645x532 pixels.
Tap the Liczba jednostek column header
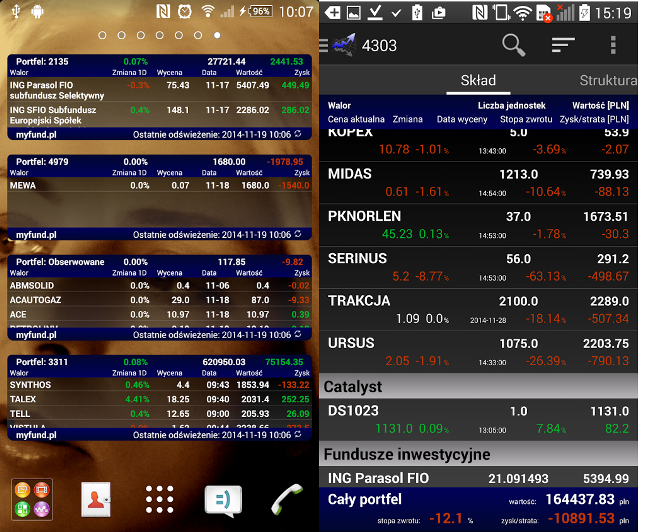pos(512,106)
